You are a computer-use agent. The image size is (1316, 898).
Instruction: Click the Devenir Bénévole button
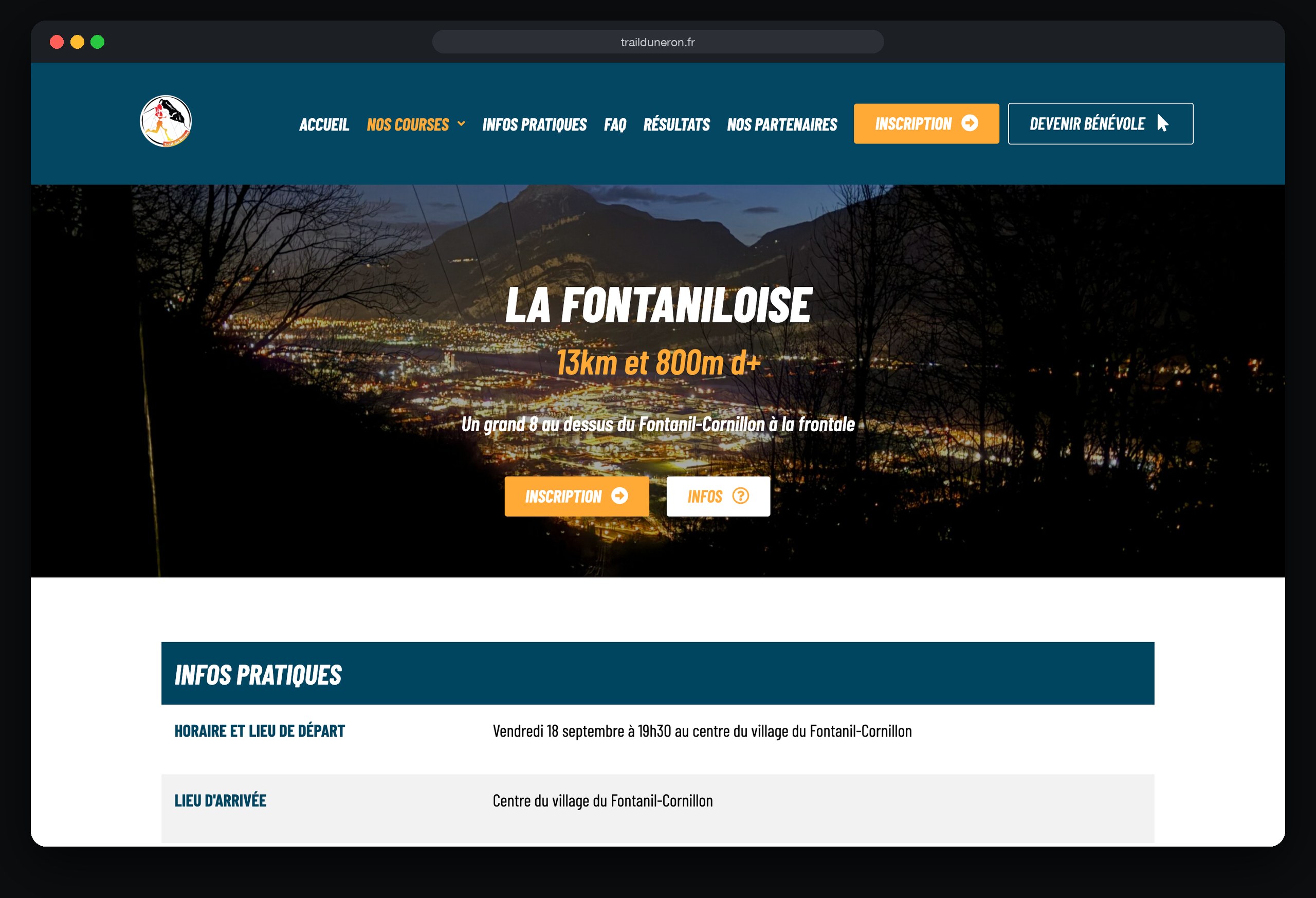1100,123
